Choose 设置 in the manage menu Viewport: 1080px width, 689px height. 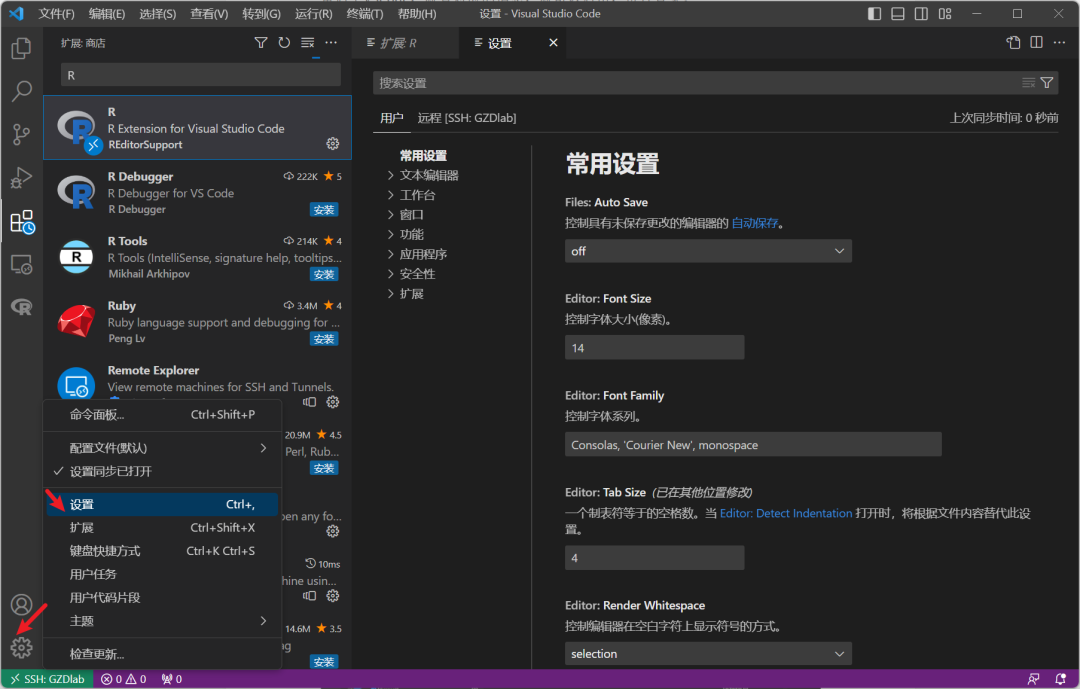tap(163, 504)
